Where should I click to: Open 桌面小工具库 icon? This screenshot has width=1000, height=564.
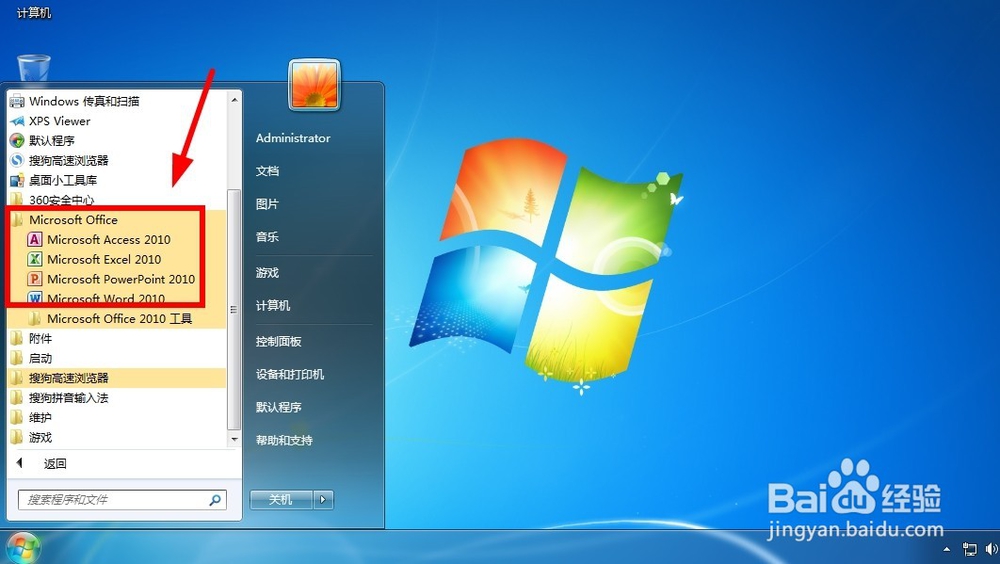click(17, 180)
